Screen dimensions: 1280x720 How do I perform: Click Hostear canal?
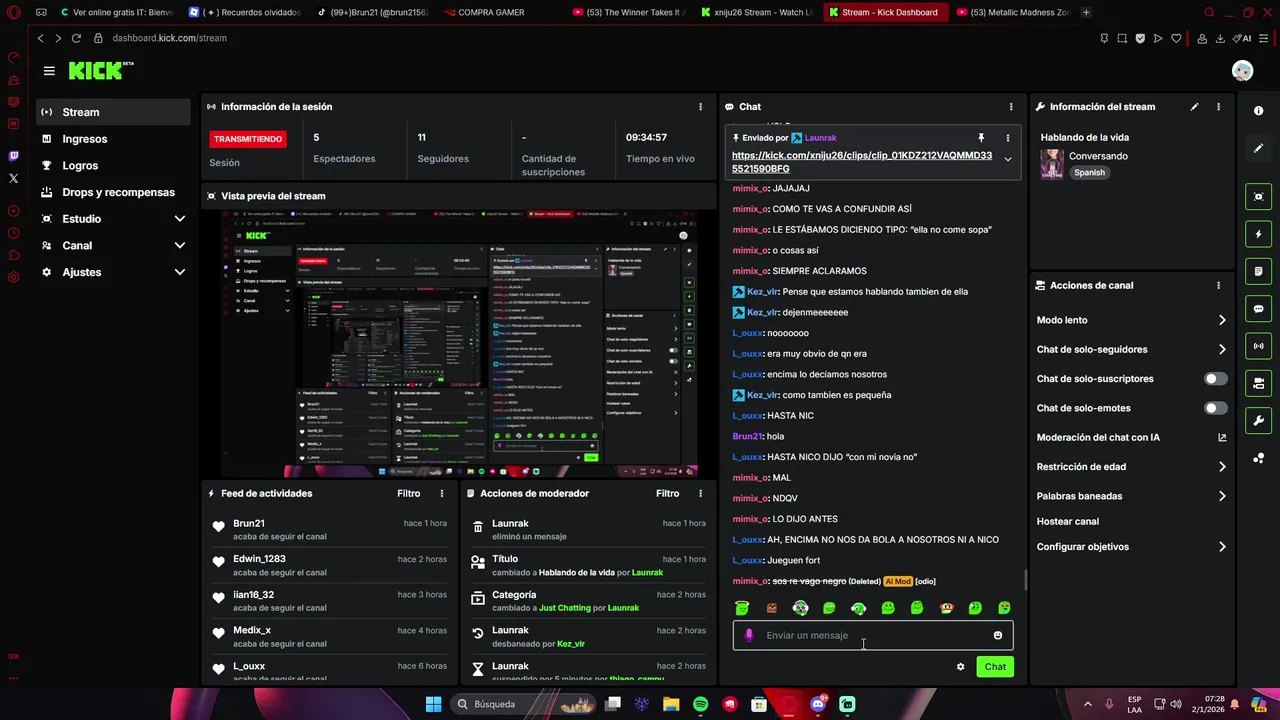(1067, 522)
